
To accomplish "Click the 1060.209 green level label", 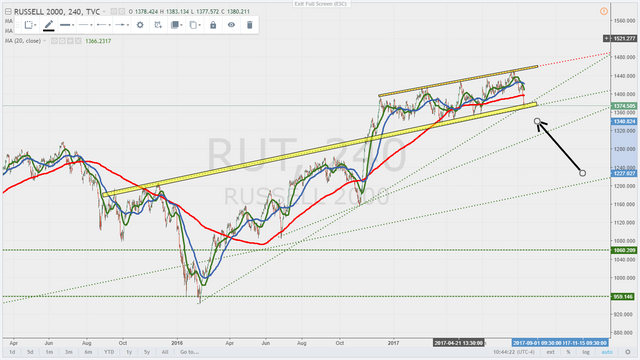I will [624, 250].
